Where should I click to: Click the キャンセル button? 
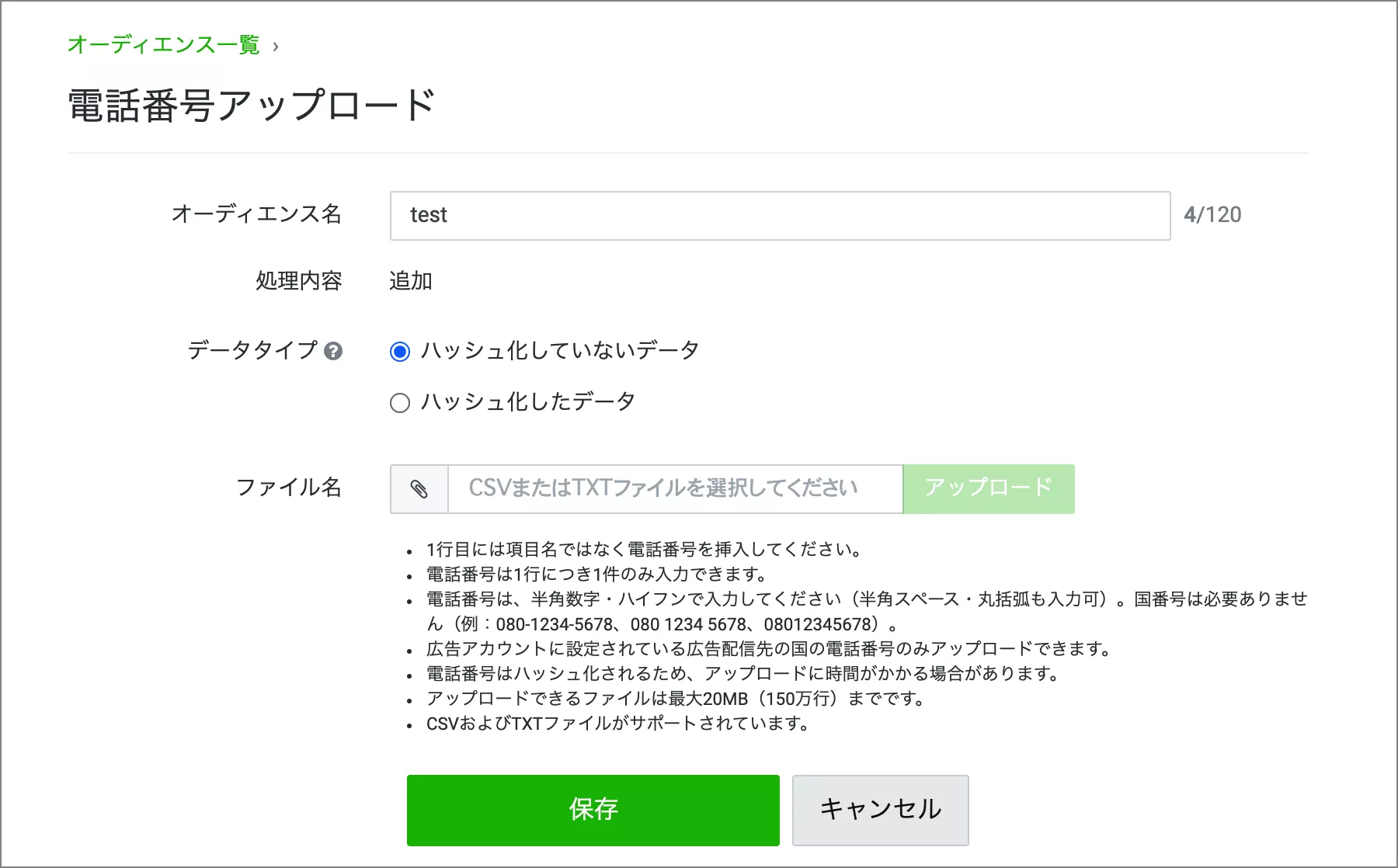click(880, 810)
